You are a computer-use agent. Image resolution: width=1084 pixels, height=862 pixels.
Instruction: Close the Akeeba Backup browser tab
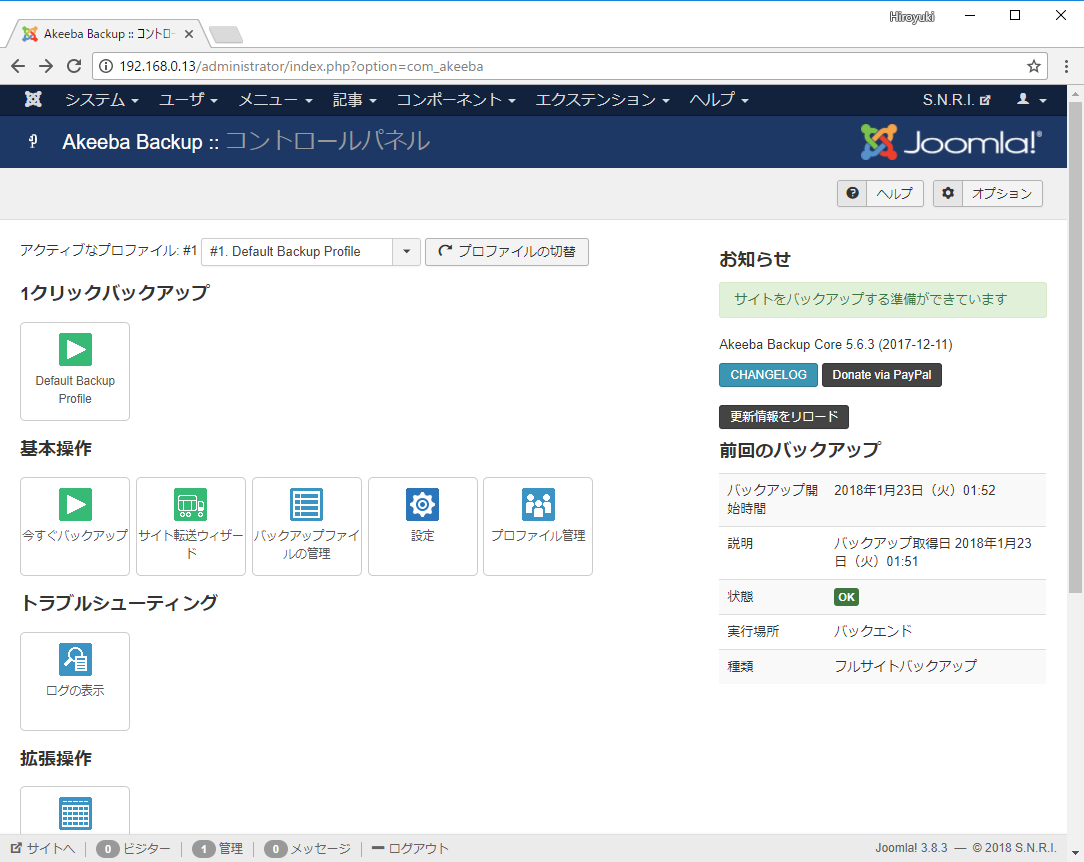189,34
